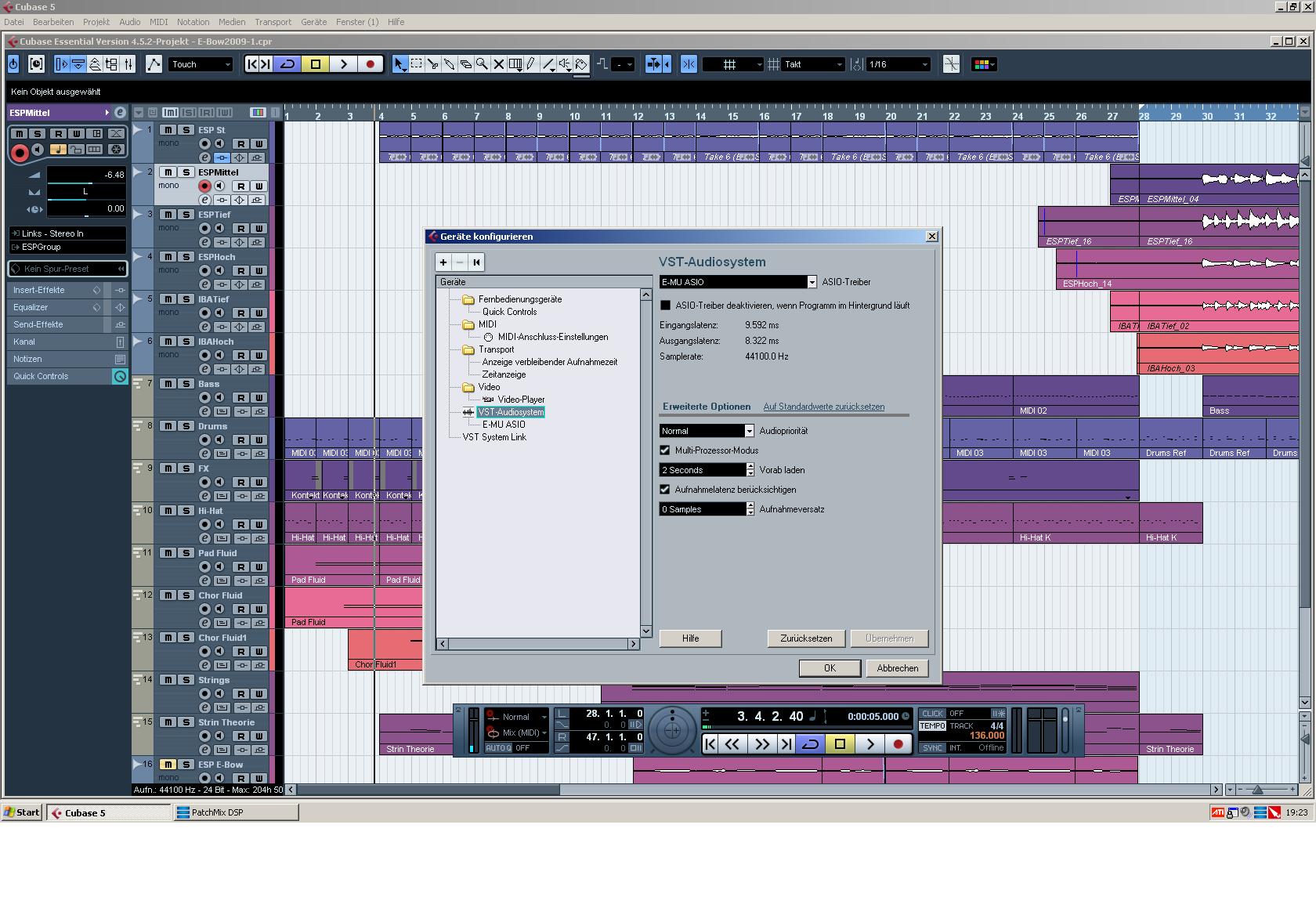1316x897 pixels.
Task: Click the Record button in main toolbar
Action: (371, 64)
